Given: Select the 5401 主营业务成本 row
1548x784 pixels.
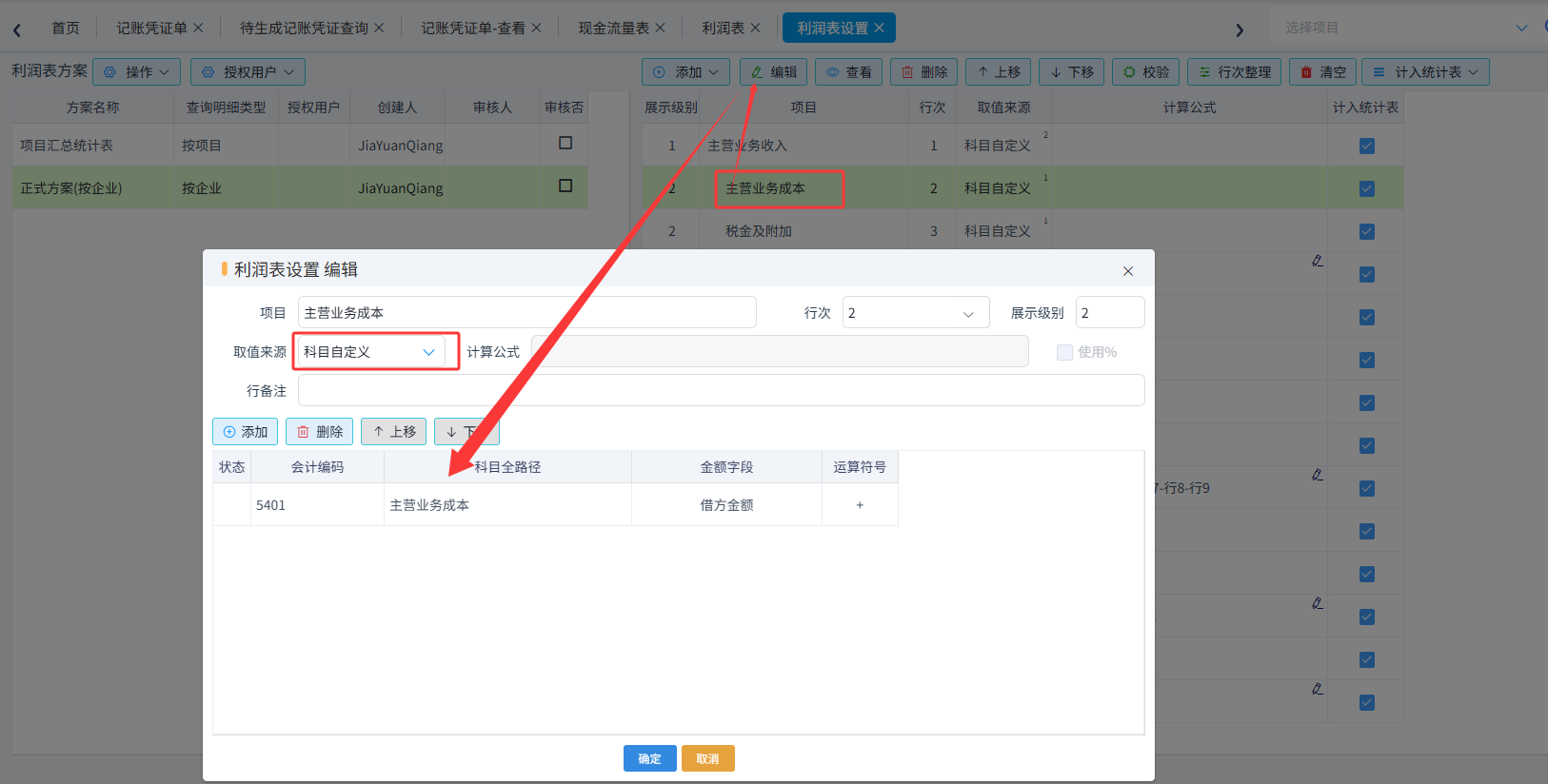Looking at the screenshot, I should [x=555, y=505].
